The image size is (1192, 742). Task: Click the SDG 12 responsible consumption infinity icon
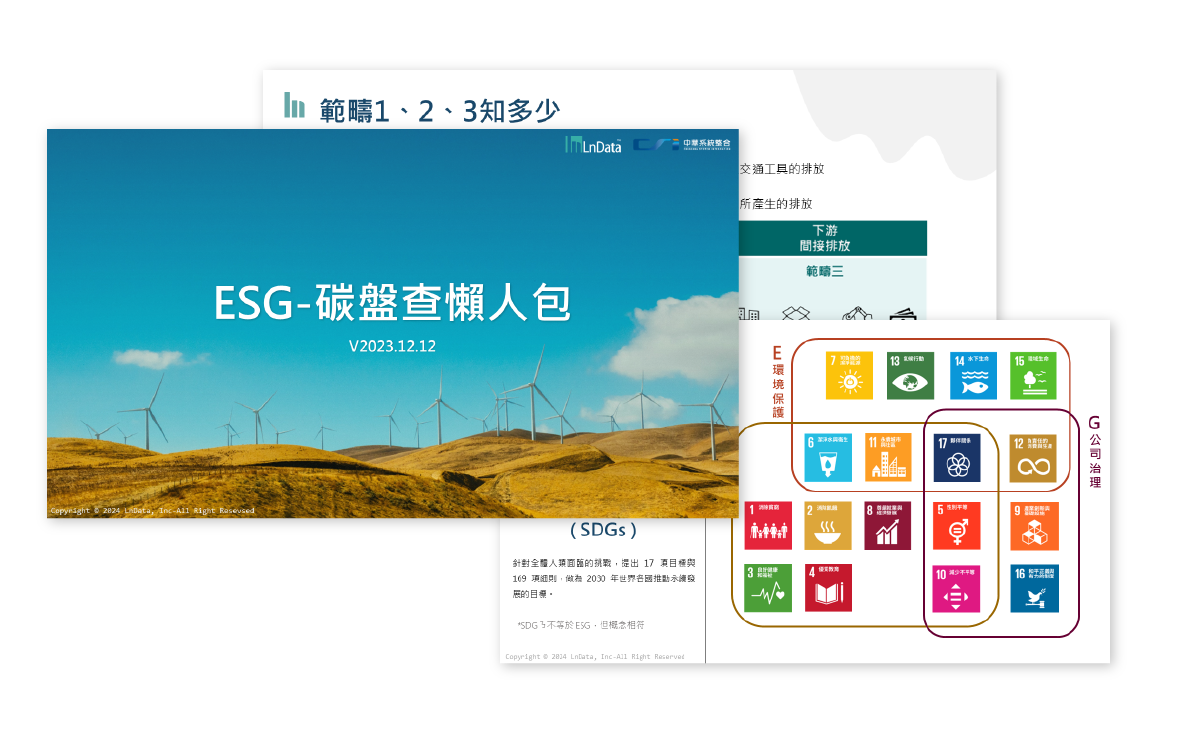click(1033, 457)
